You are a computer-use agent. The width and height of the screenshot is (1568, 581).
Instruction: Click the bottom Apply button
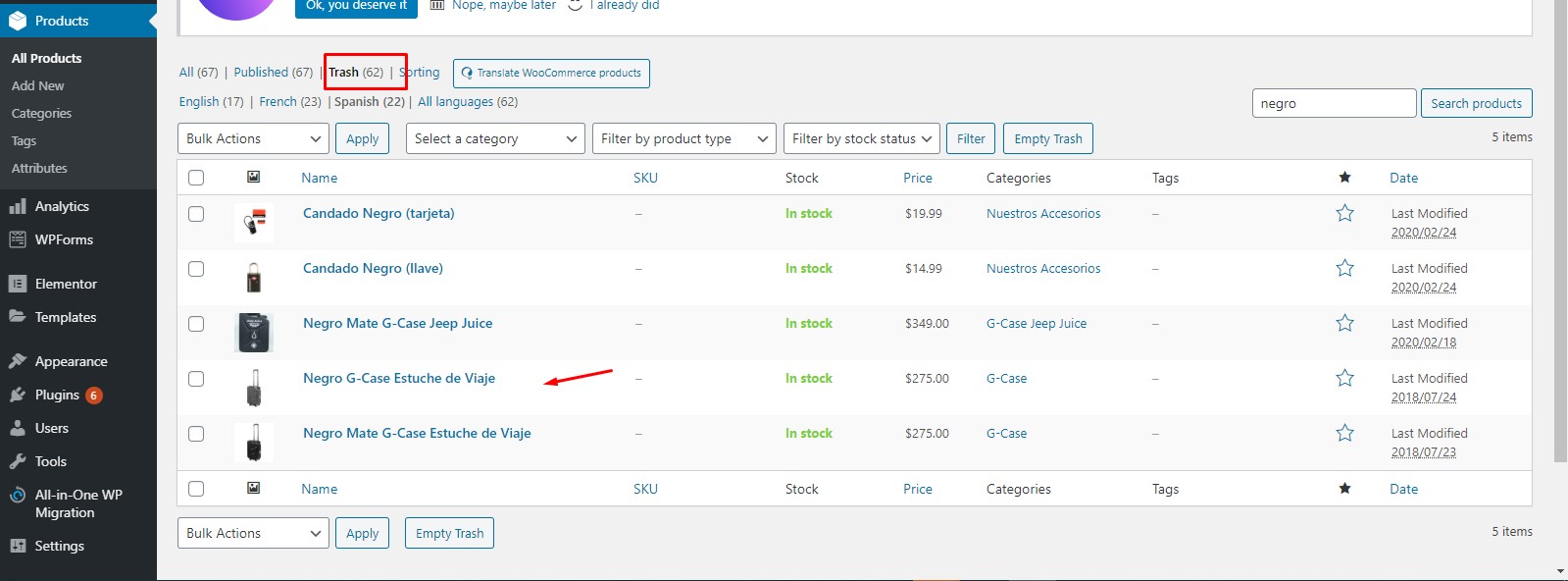click(x=363, y=533)
